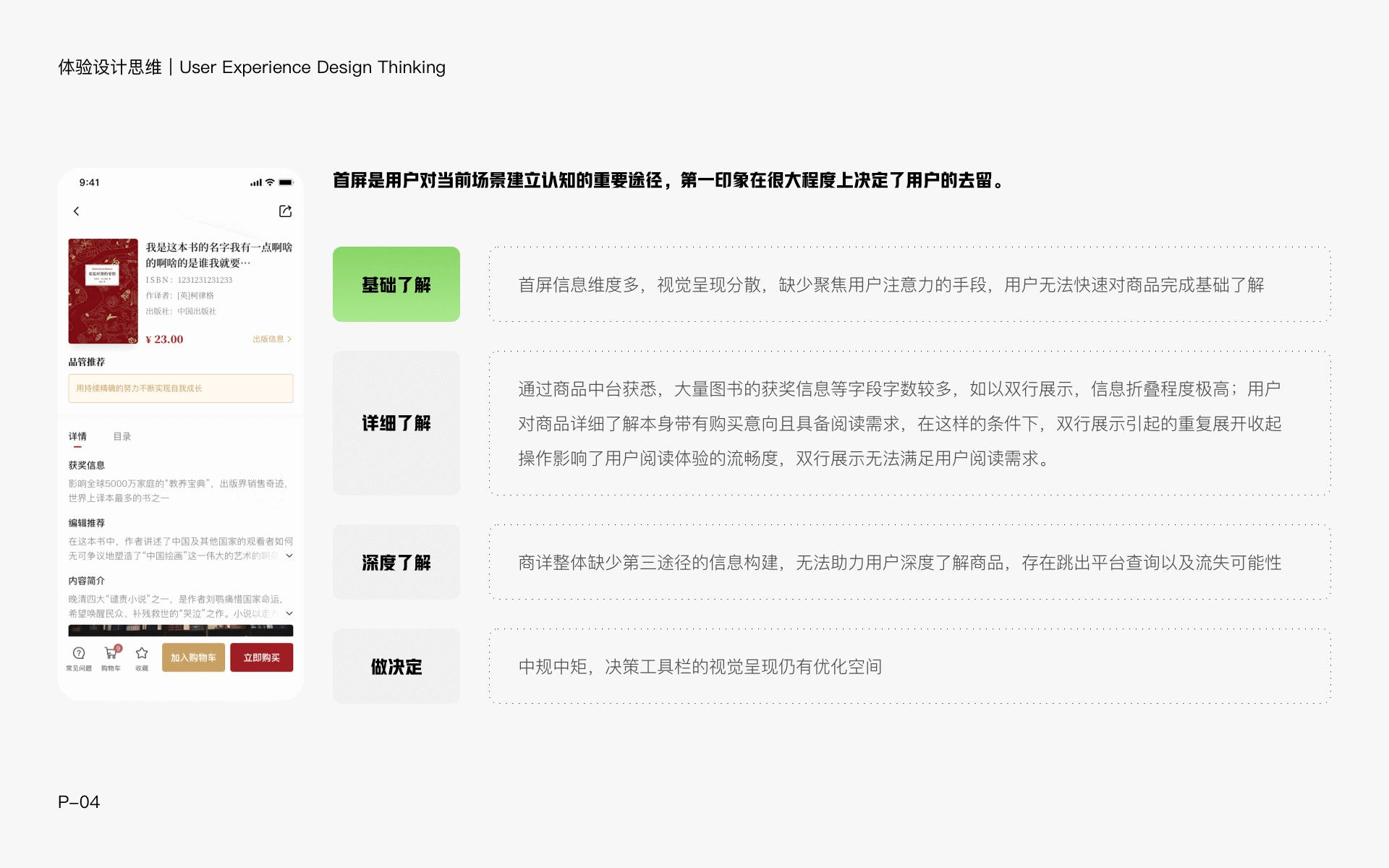Select the 做决定 card
Screen dimensions: 1389x868
[396, 666]
